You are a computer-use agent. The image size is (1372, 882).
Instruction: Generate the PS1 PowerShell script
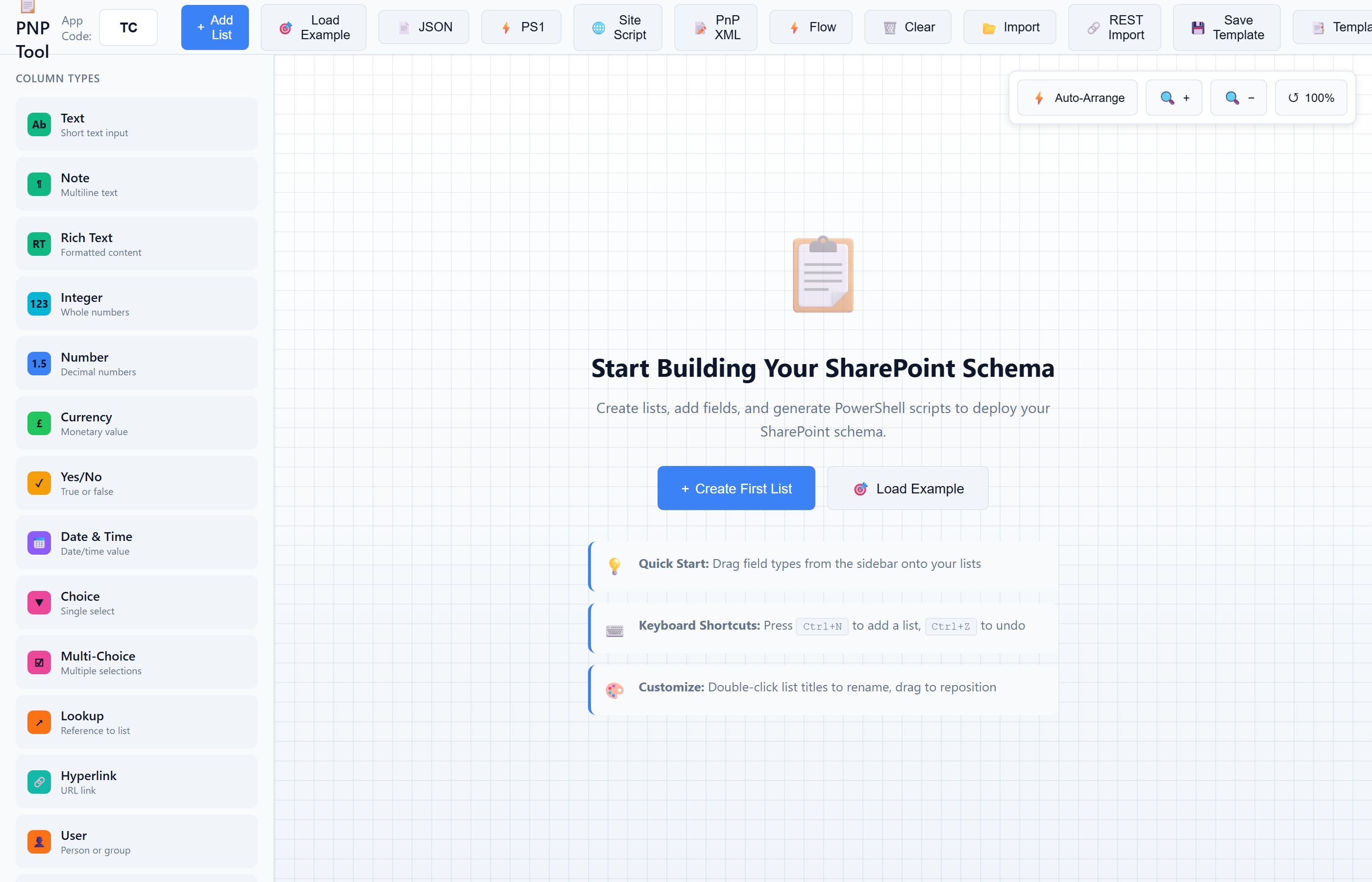pyautogui.click(x=521, y=27)
